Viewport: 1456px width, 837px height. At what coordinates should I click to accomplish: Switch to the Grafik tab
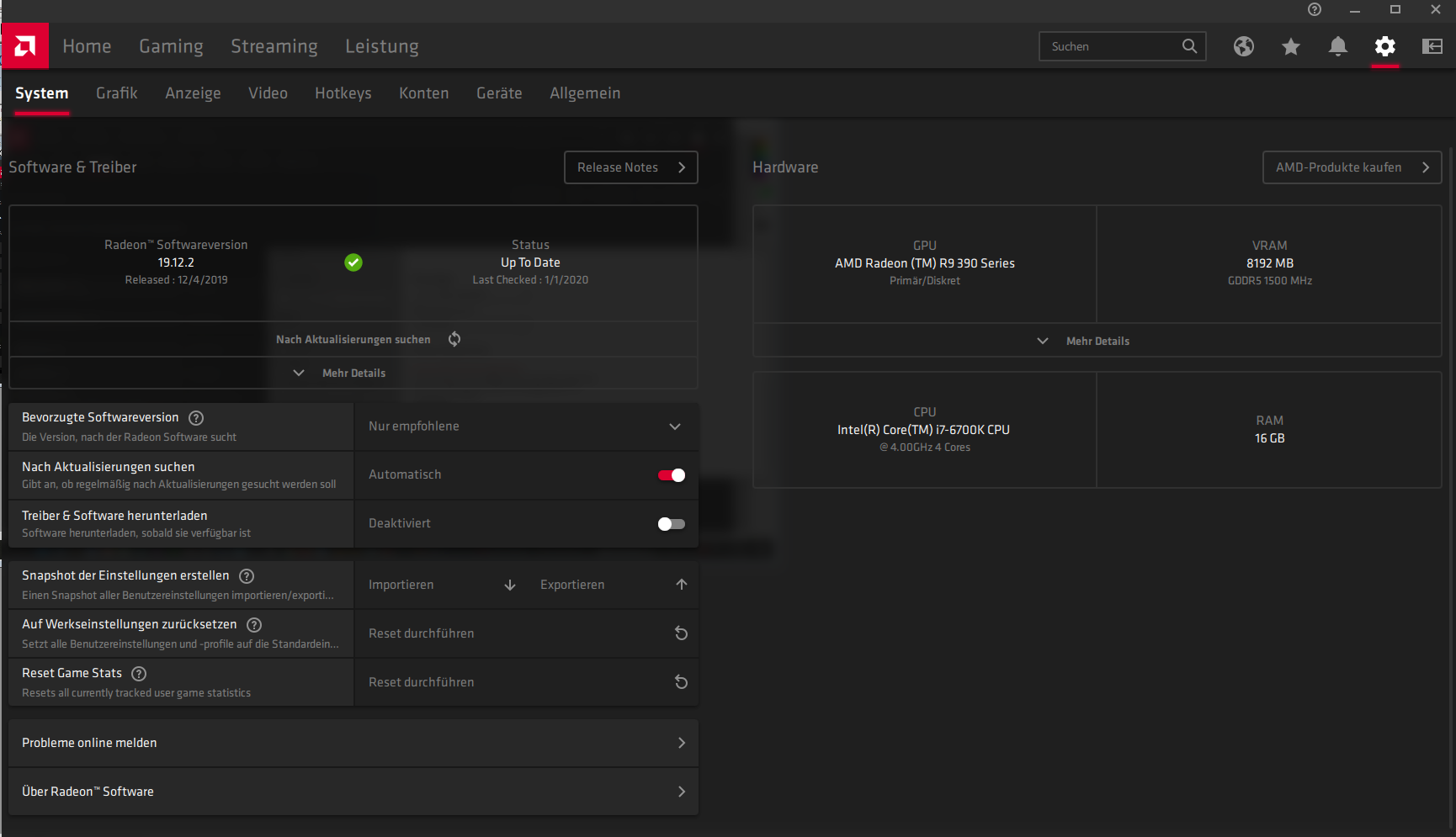(117, 93)
